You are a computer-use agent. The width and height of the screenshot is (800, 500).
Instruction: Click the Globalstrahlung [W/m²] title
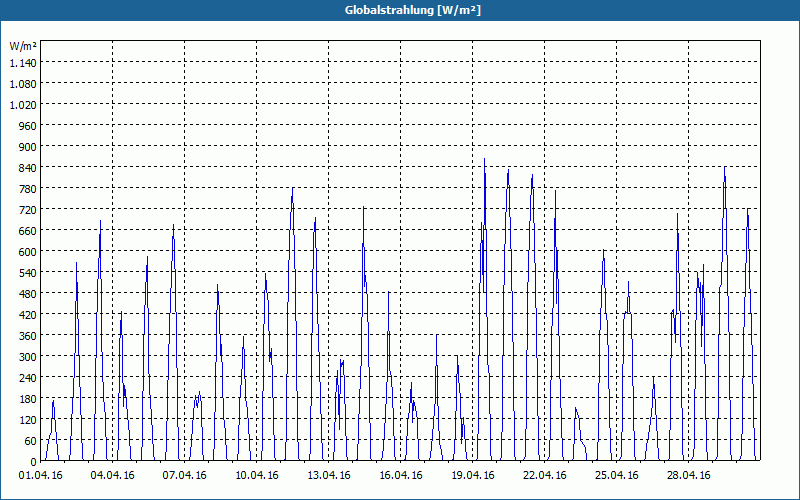[x=412, y=10]
